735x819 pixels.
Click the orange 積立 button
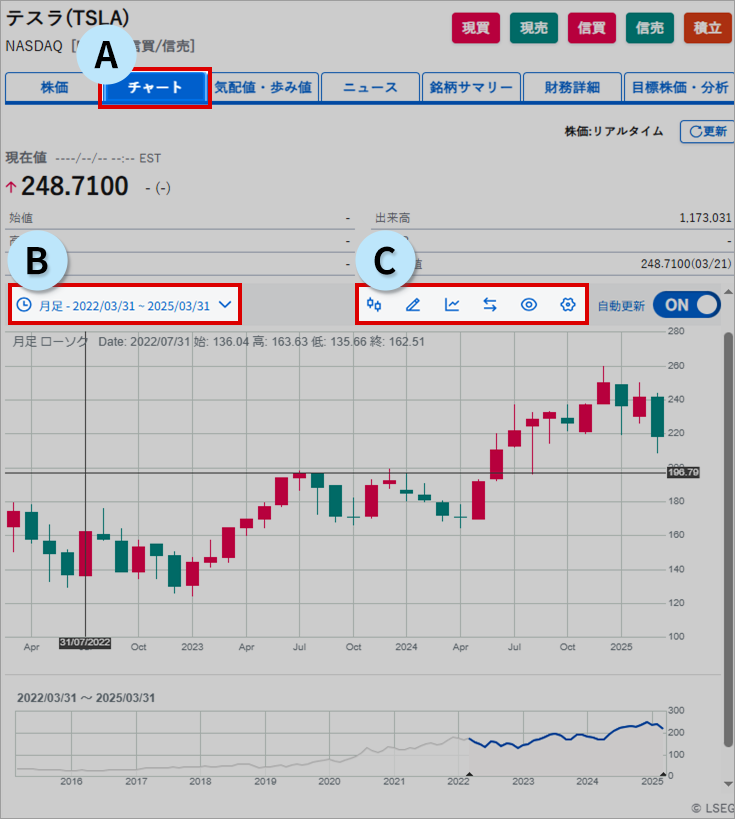(708, 28)
